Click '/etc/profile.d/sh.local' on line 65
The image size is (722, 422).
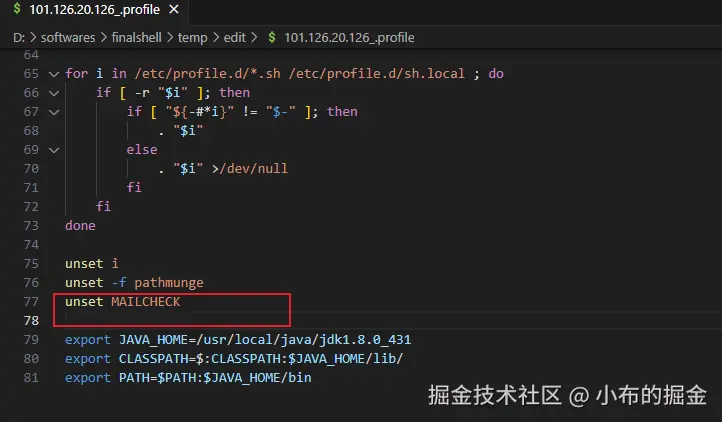(x=377, y=74)
